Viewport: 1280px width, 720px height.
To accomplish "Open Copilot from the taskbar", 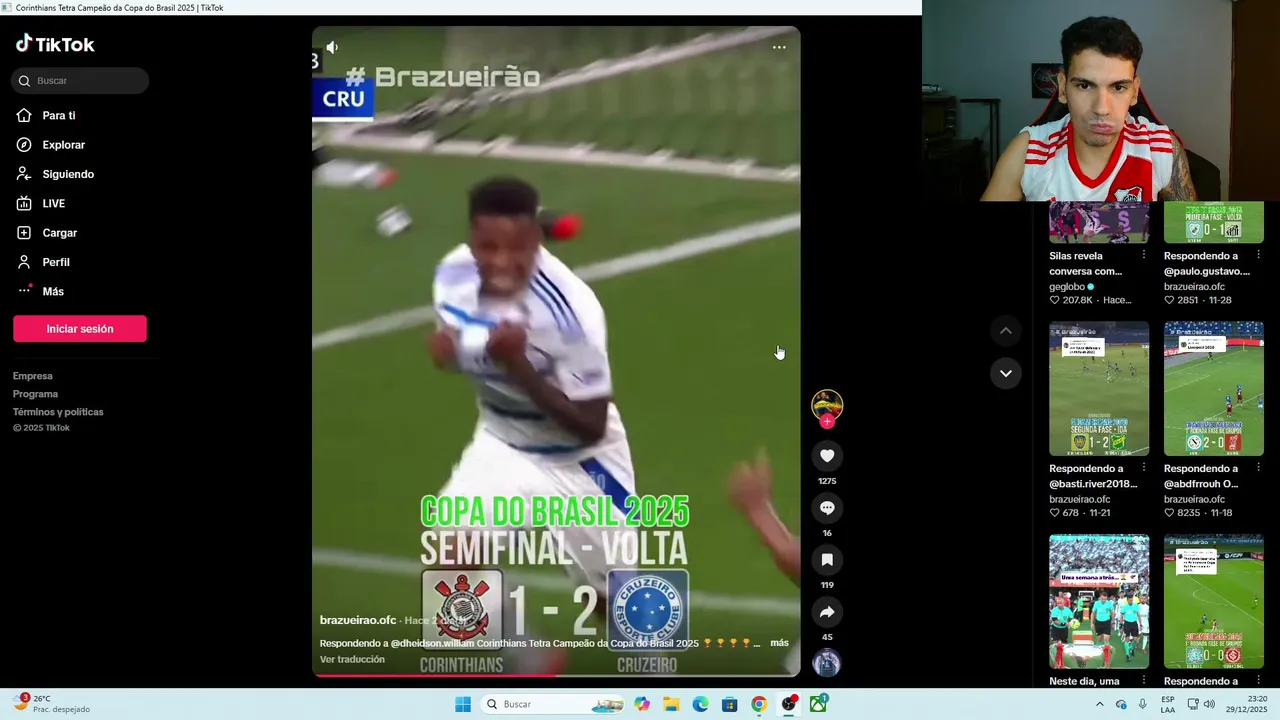I will [642, 704].
